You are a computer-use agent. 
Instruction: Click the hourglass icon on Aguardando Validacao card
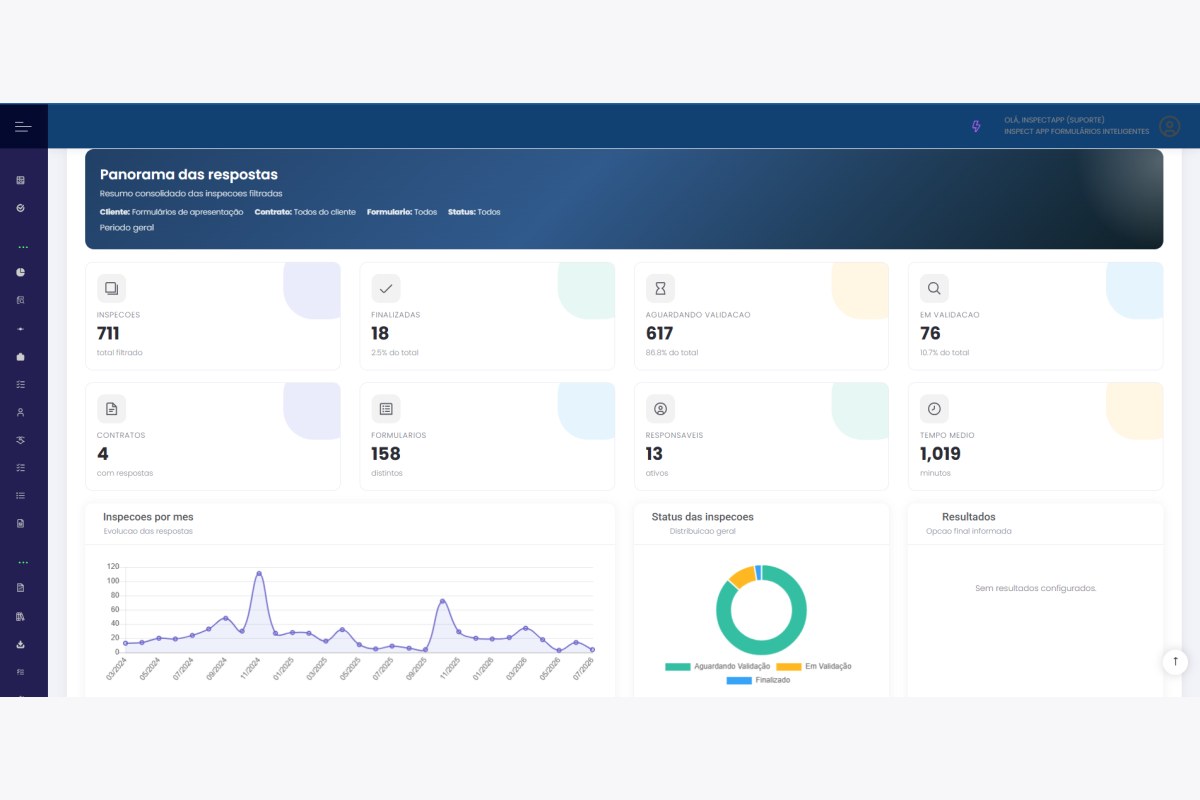pyautogui.click(x=660, y=288)
